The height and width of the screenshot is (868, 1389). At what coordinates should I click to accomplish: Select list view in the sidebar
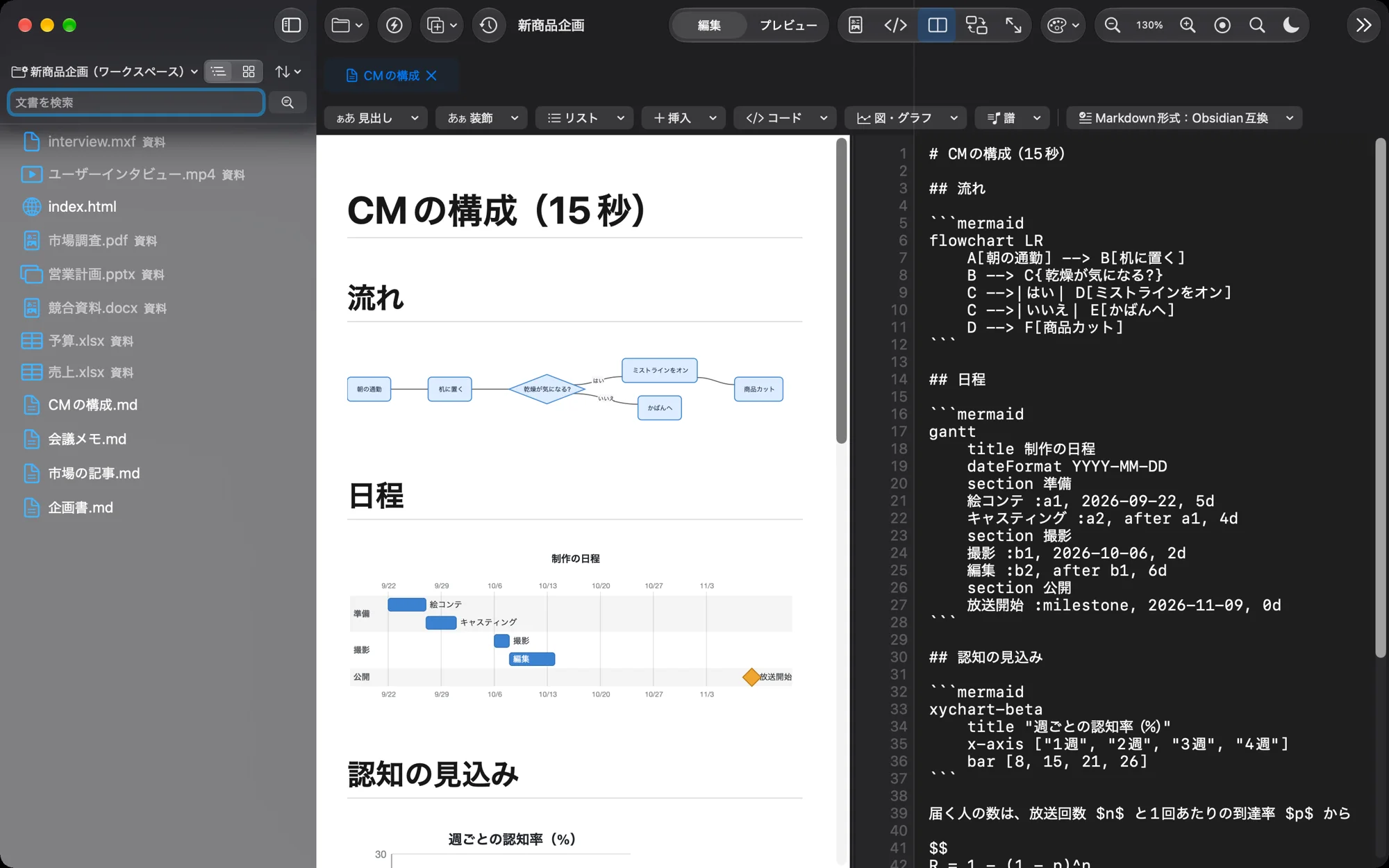tap(219, 72)
